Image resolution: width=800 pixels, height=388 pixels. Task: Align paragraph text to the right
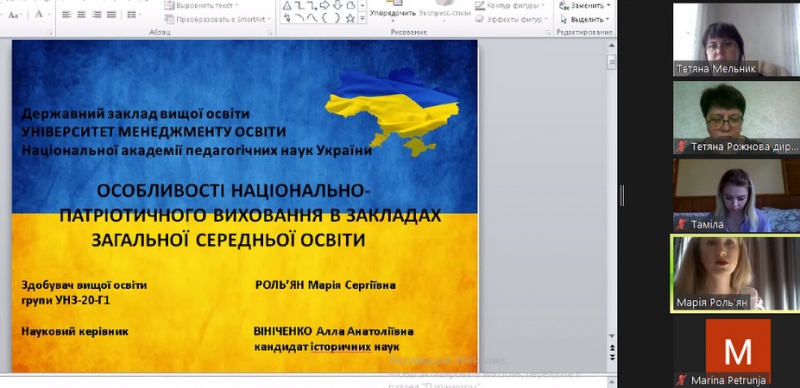pyautogui.click(x=96, y=15)
